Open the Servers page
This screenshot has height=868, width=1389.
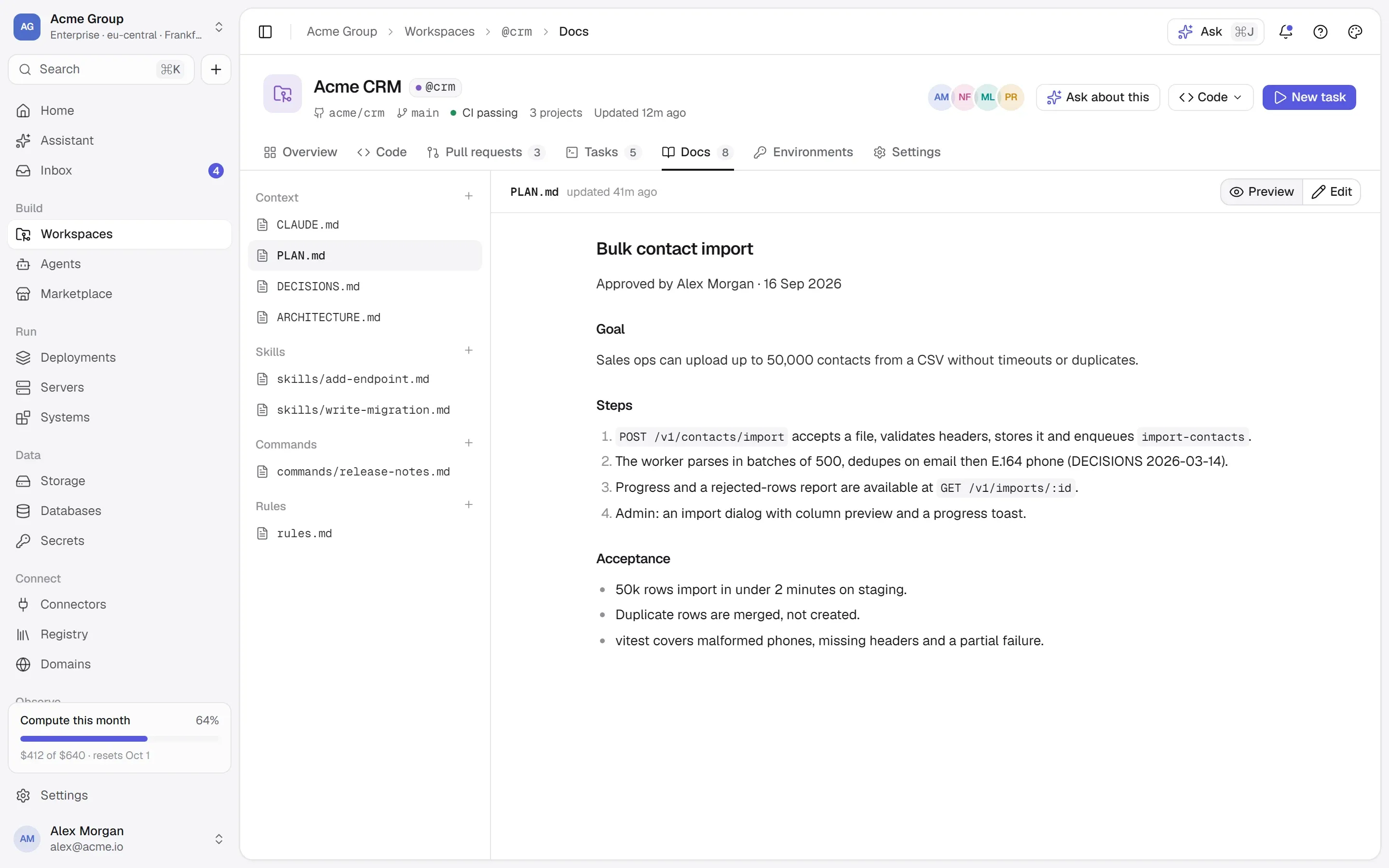(x=120, y=388)
